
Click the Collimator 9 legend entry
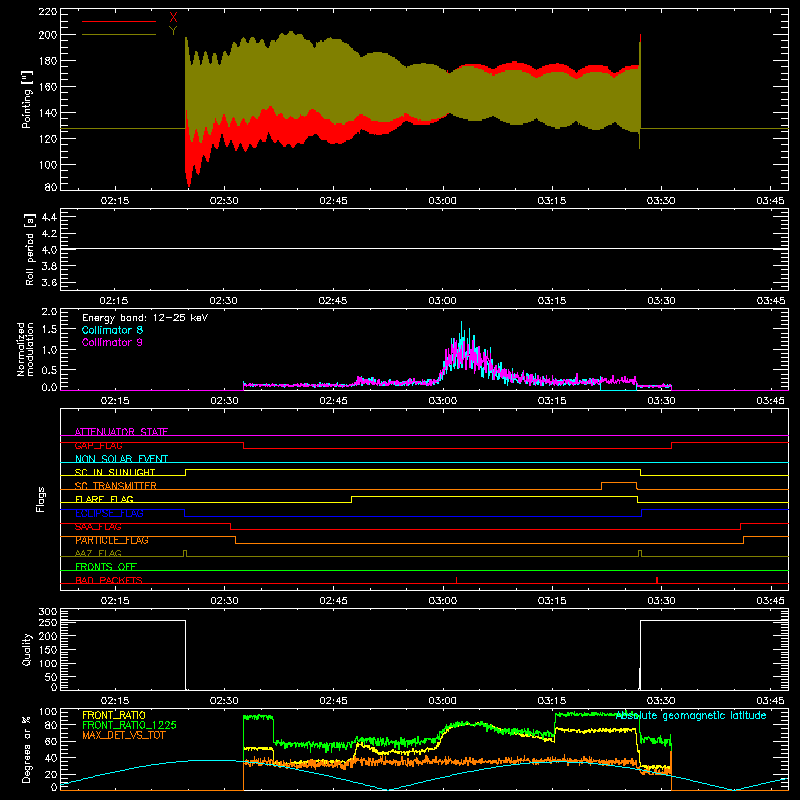click(x=112, y=342)
